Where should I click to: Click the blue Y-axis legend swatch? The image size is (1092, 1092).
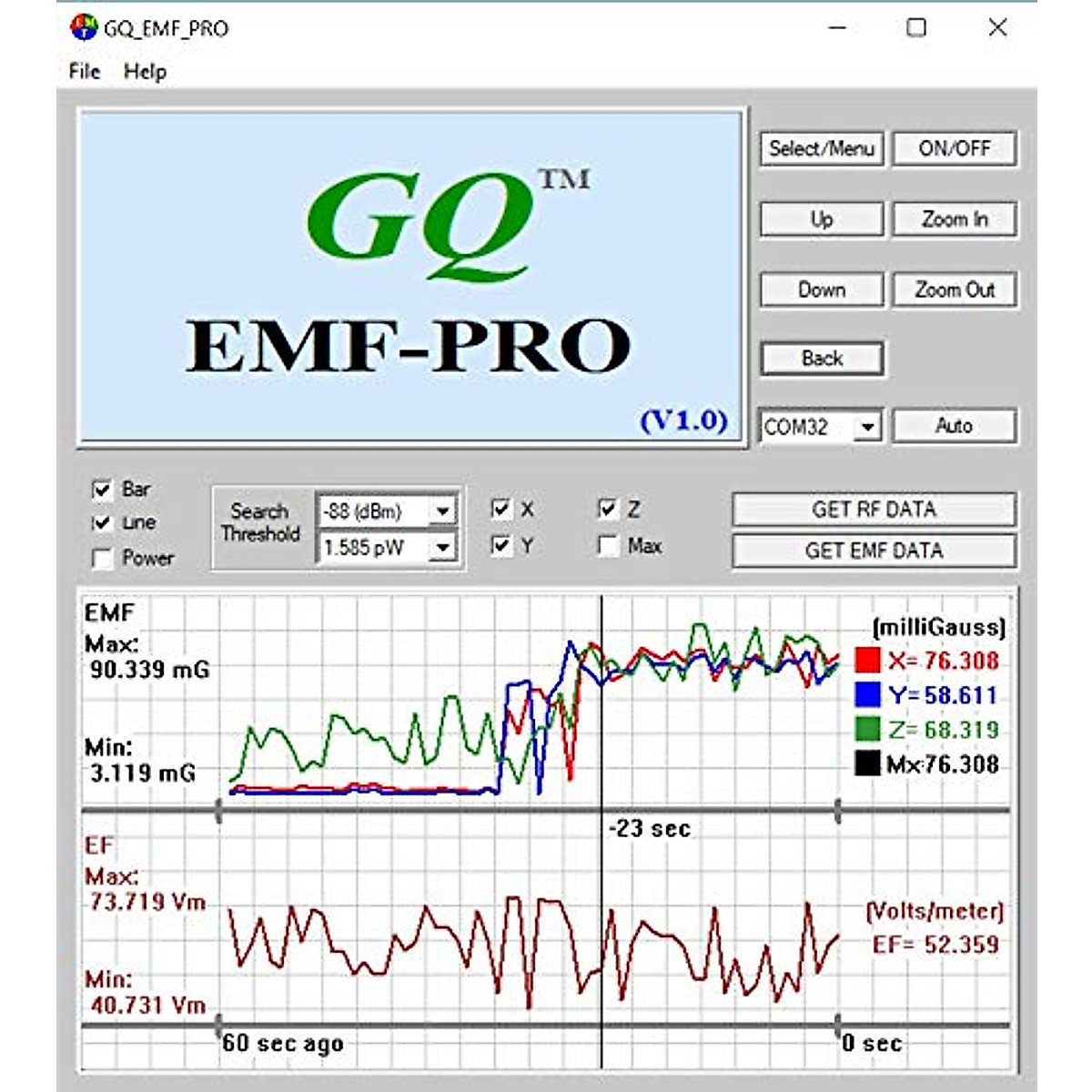867,695
